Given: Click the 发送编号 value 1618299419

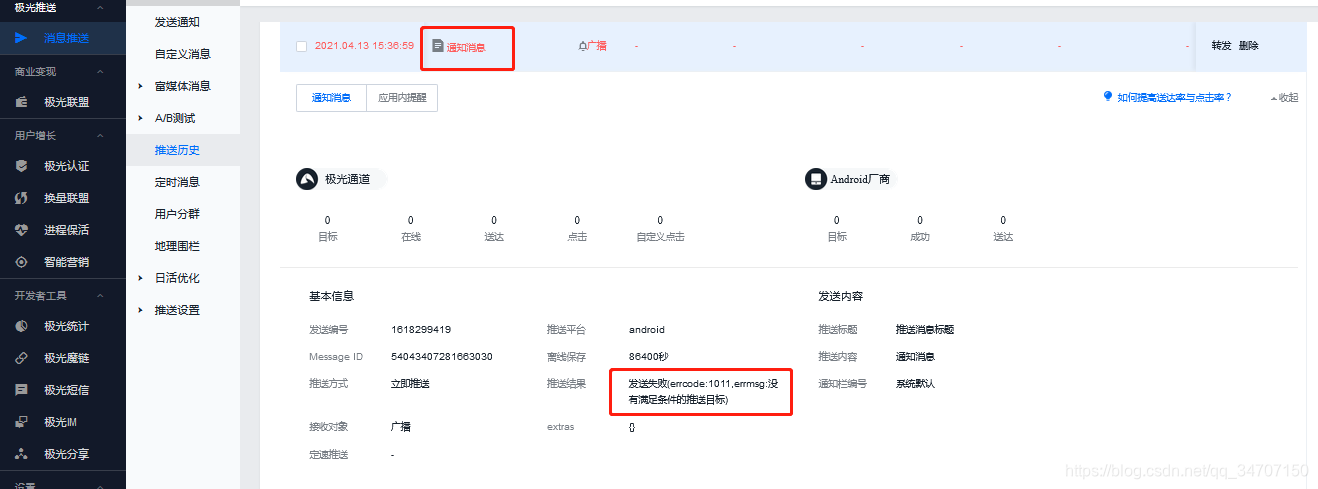Looking at the screenshot, I should coord(421,329).
